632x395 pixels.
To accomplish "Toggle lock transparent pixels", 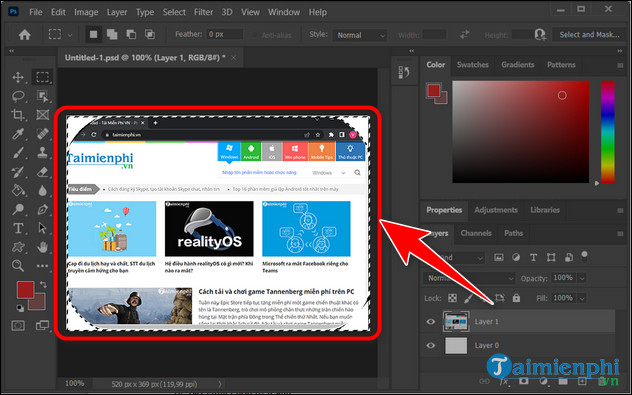I will [x=452, y=298].
